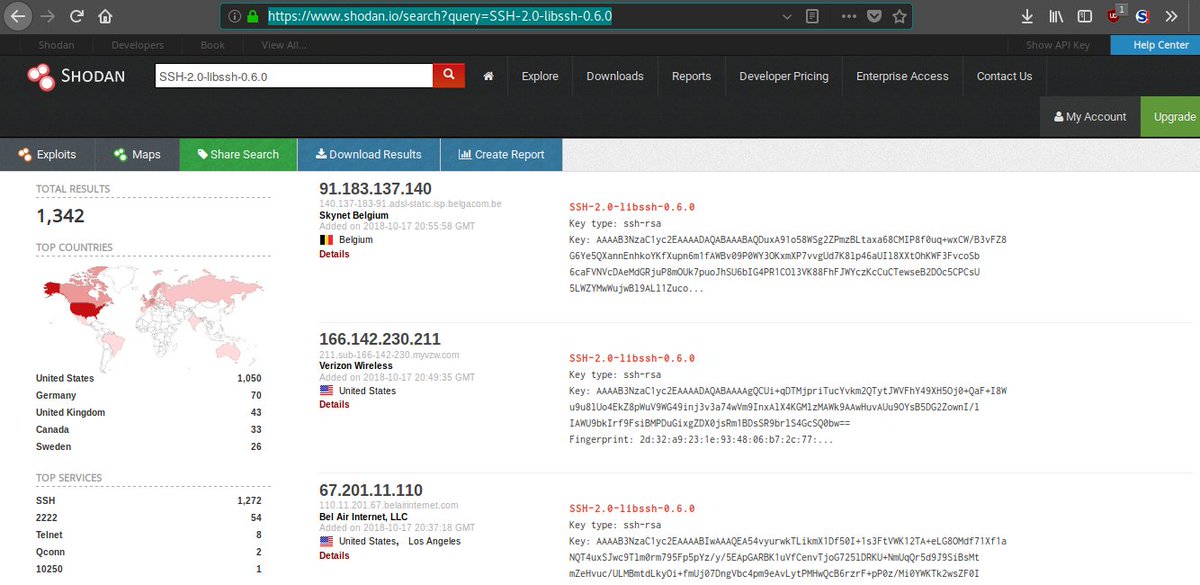Filter by Germany country
The image size is (1200, 585).
tap(56, 395)
